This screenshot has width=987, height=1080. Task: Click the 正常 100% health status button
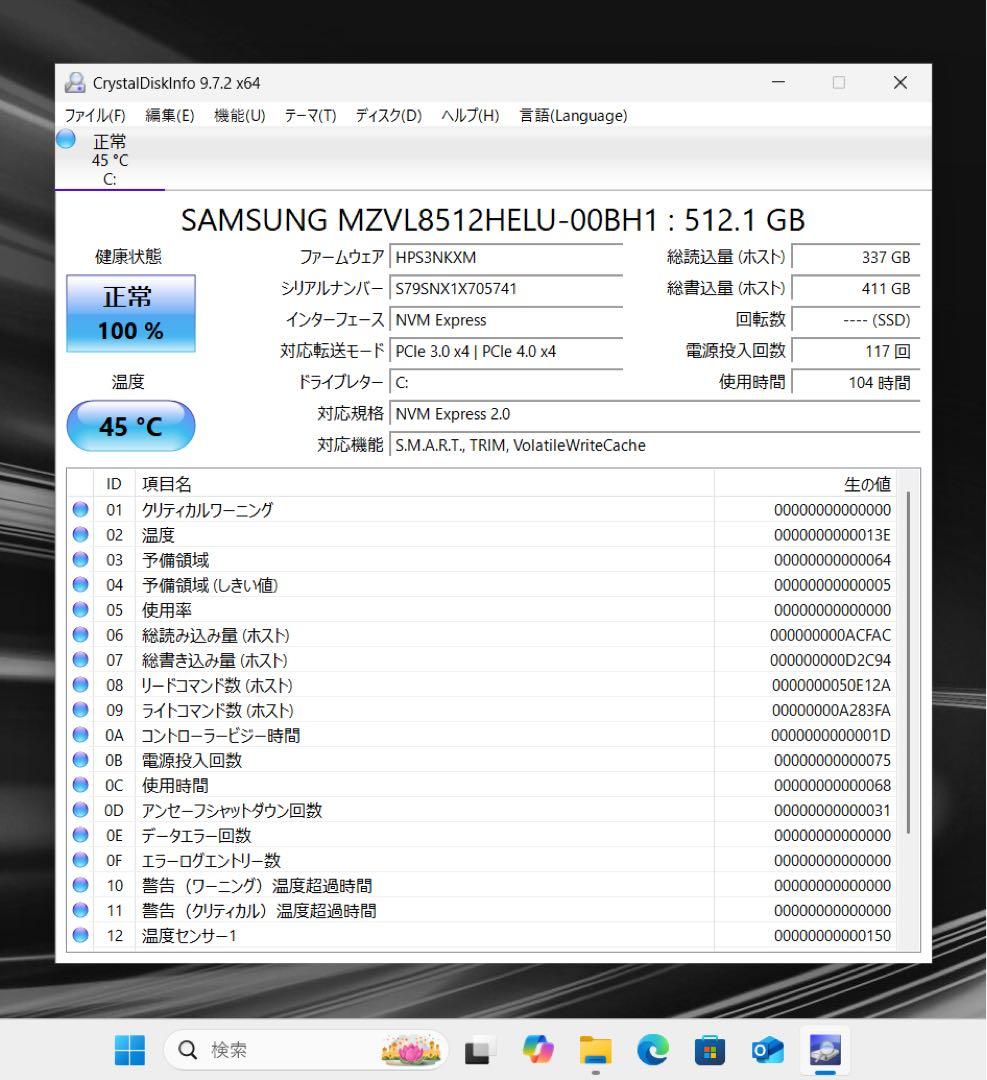[131, 313]
